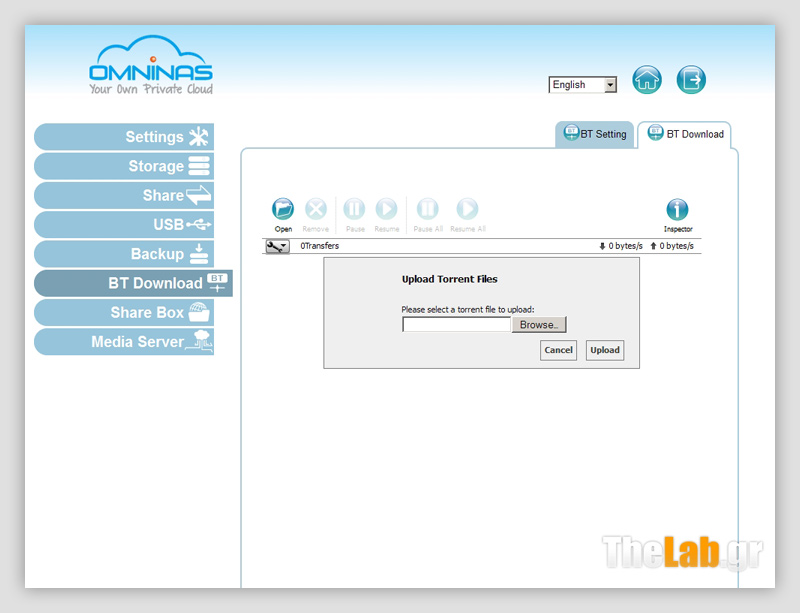Viewport: 800px width, 613px height.
Task: Click the Pause All icon
Action: click(427, 209)
